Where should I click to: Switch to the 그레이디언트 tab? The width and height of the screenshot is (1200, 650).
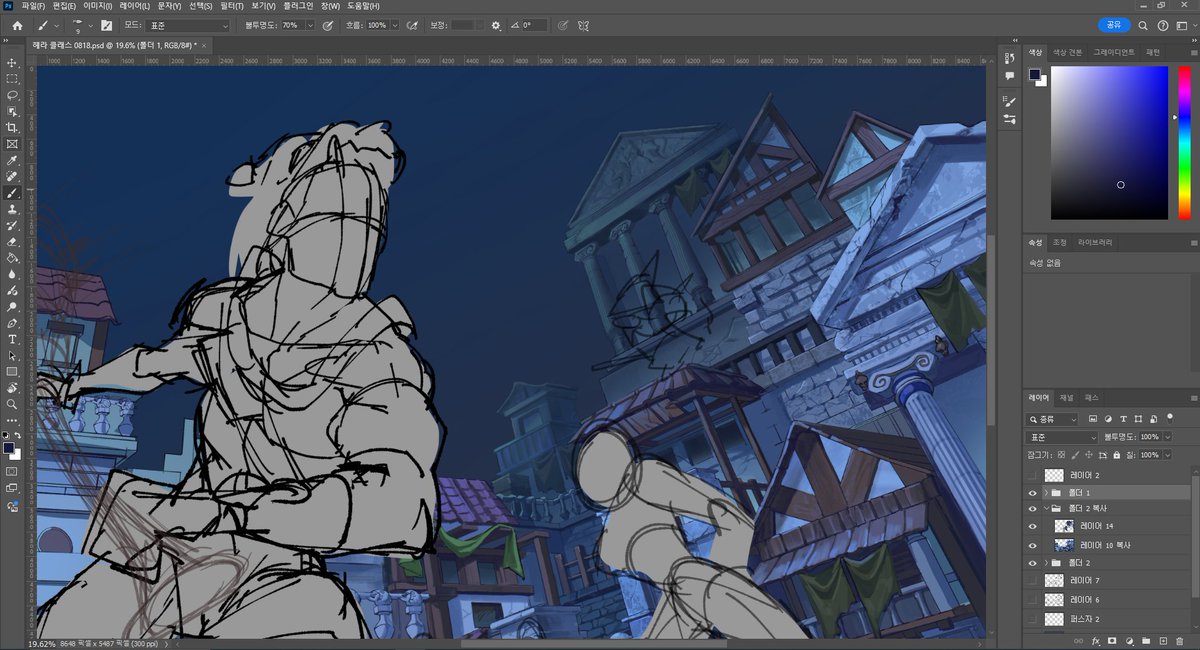click(x=1114, y=51)
